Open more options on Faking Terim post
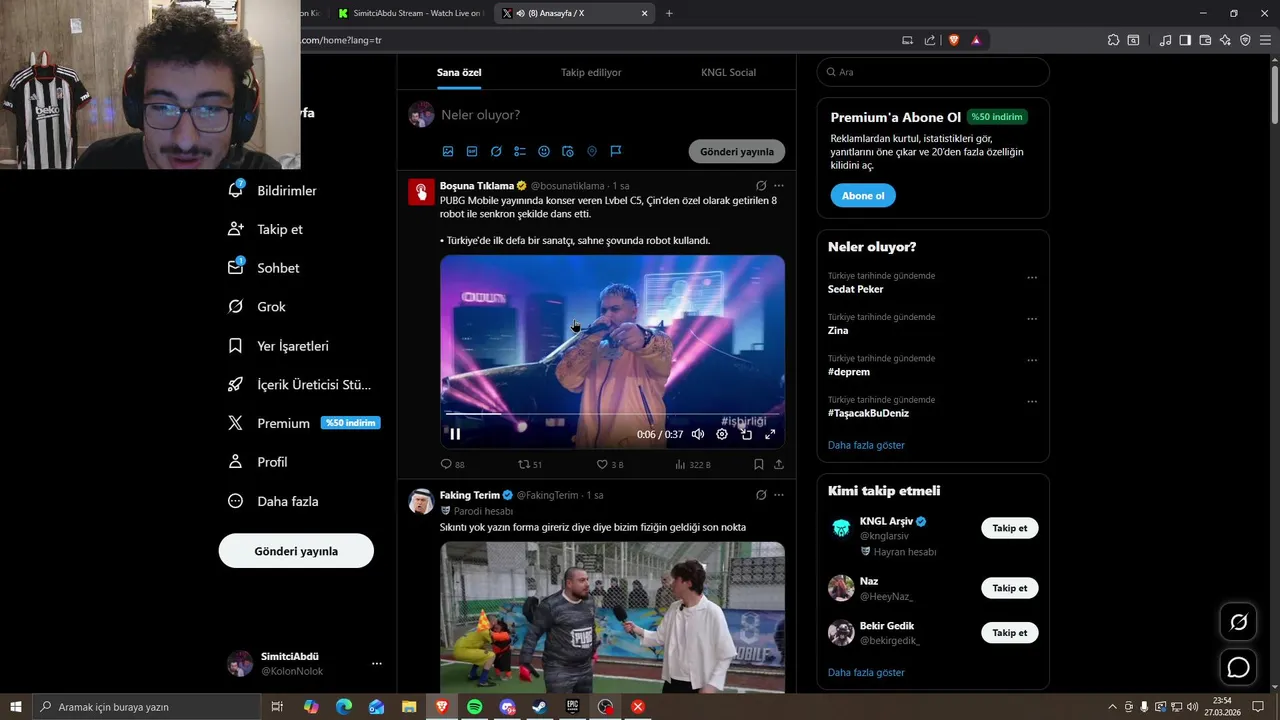This screenshot has width=1280, height=720. (779, 495)
